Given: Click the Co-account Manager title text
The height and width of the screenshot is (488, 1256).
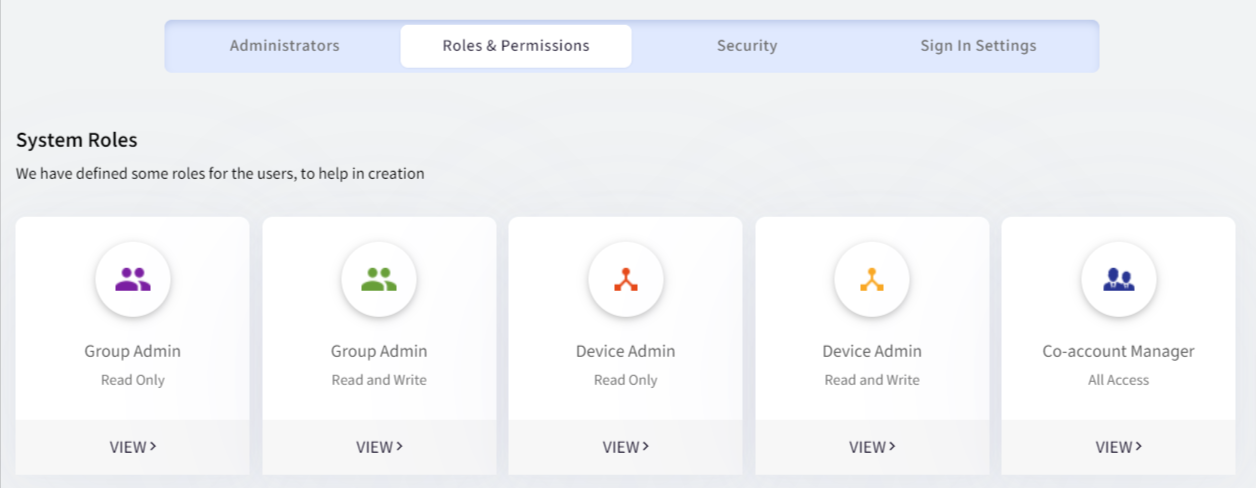Looking at the screenshot, I should [1118, 351].
